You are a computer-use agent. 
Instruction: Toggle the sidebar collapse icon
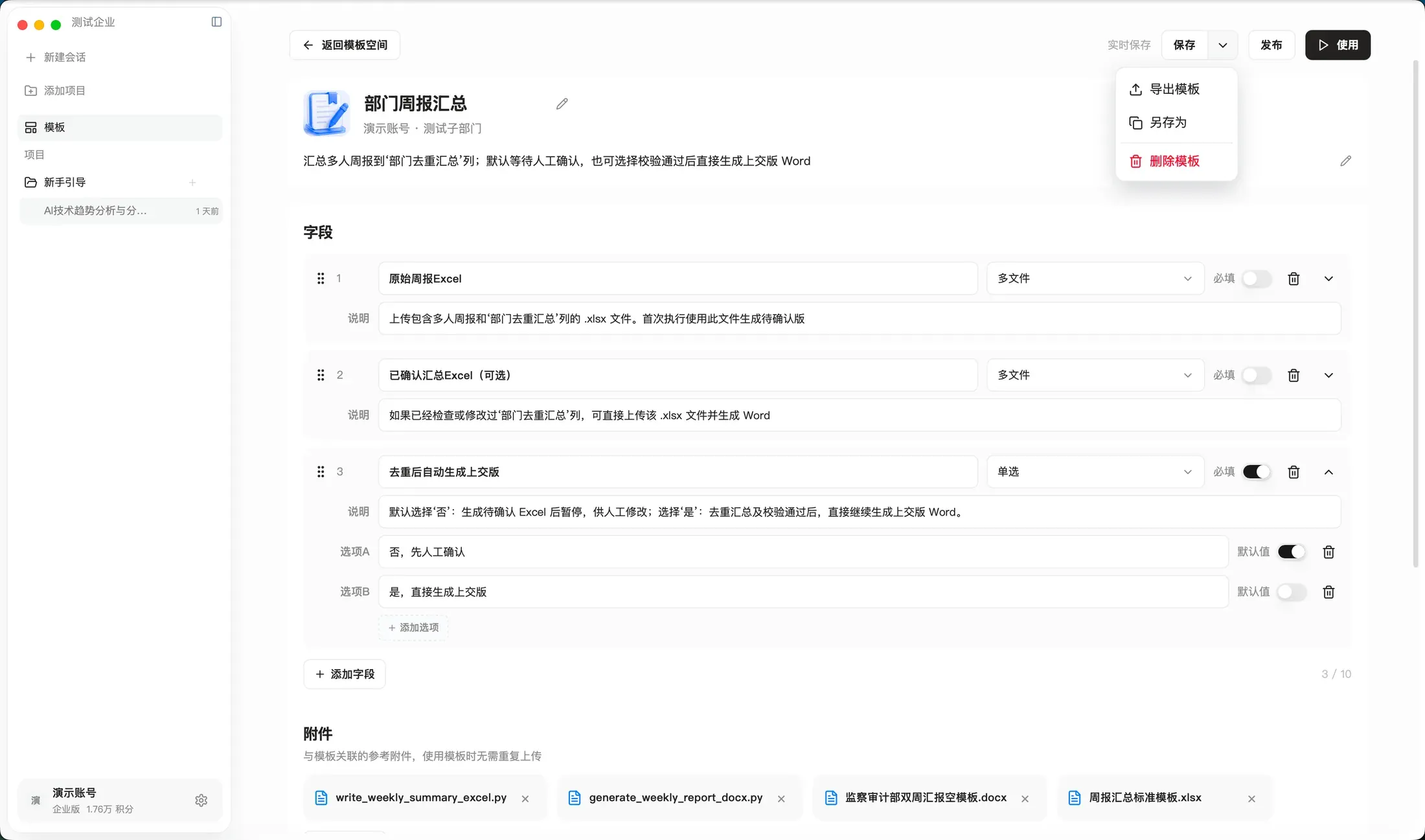pos(216,22)
